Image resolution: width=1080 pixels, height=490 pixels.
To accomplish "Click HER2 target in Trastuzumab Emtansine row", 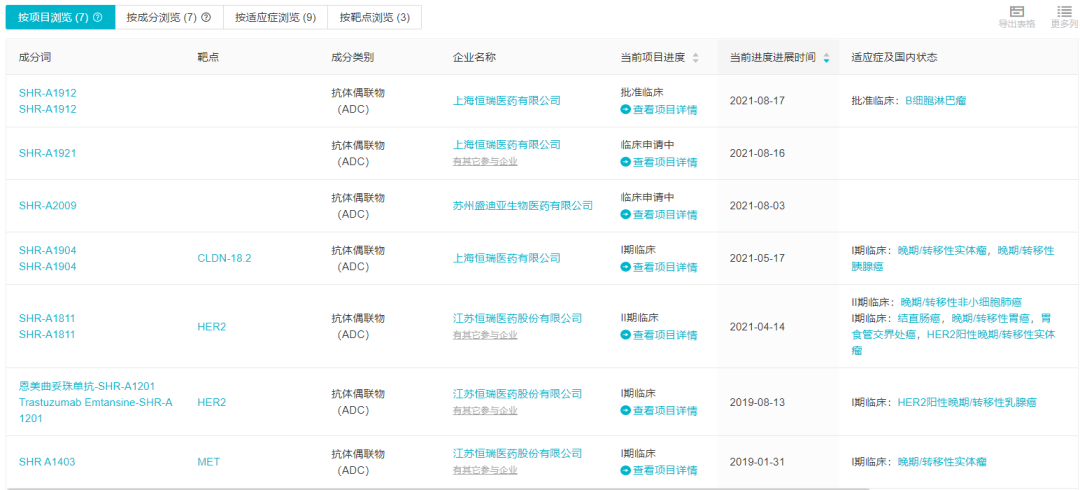I will pos(211,402).
